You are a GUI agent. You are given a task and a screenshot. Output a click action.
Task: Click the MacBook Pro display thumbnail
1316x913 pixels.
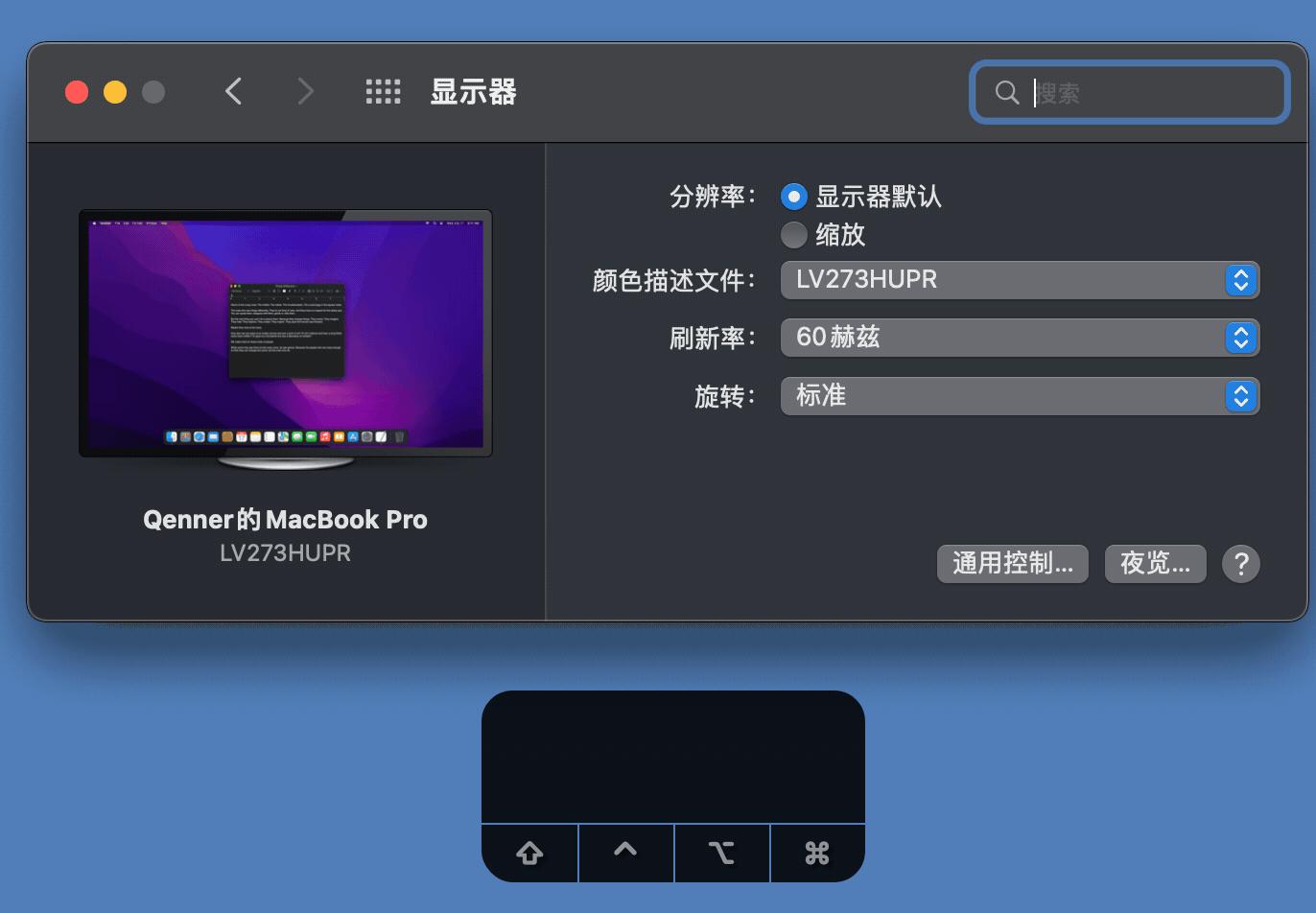pos(284,334)
